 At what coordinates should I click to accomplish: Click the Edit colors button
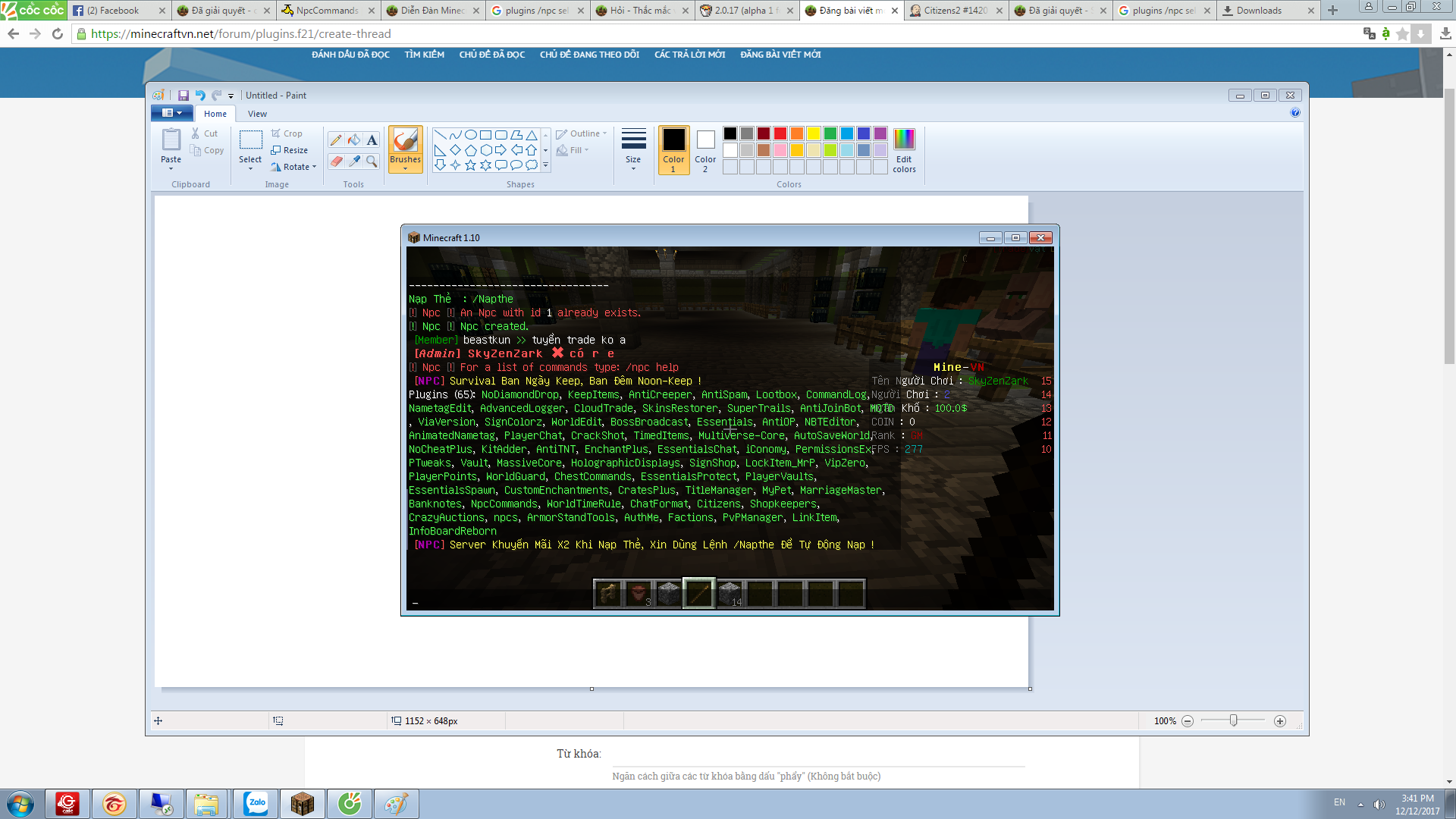click(x=904, y=150)
